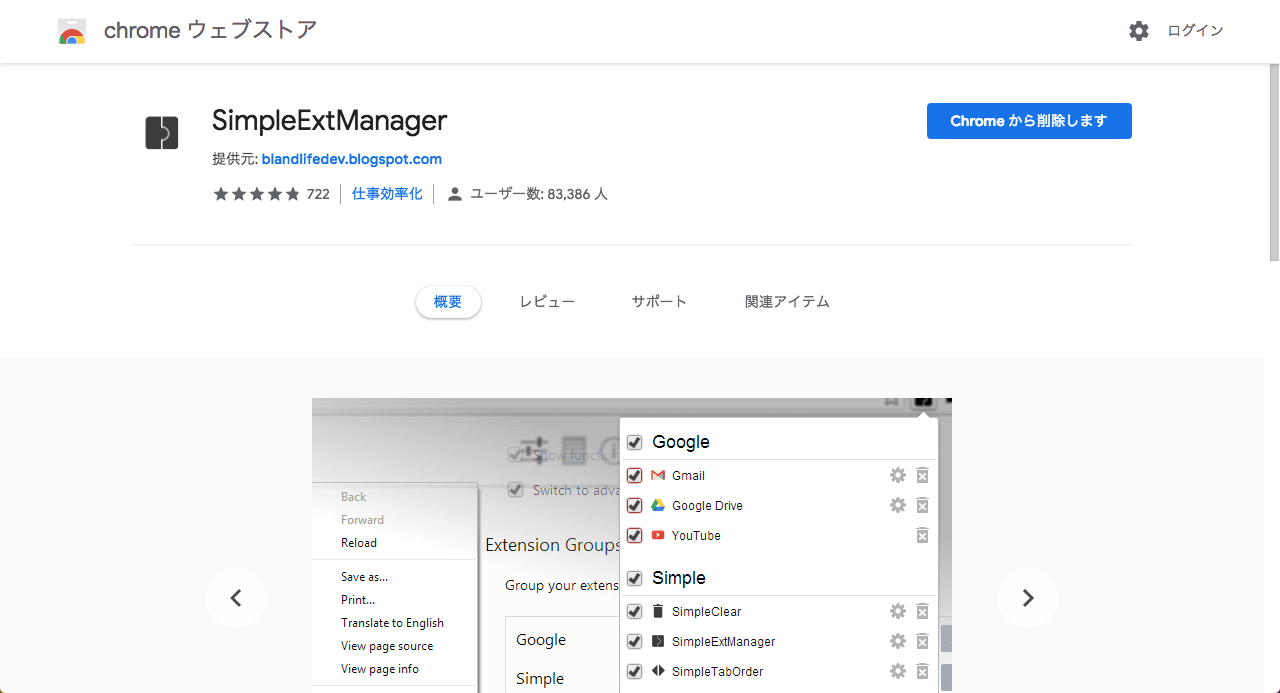Click the SimpleExtManager extension icon
This screenshot has width=1280, height=693.
tap(162, 133)
